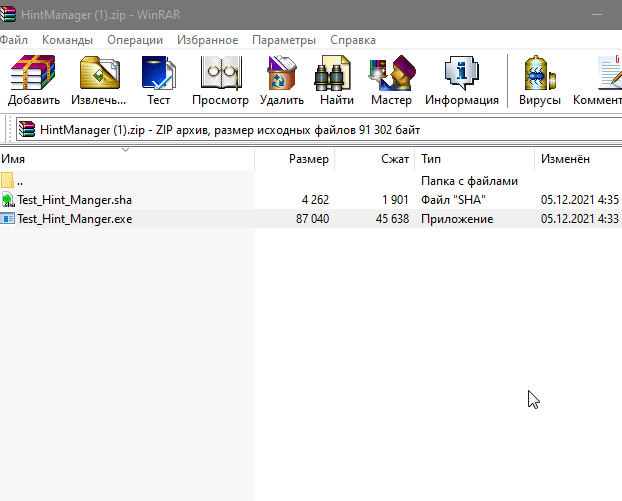Viewport: 622px width, 501px height.
Task: Open the Команды menu
Action: tap(67, 40)
